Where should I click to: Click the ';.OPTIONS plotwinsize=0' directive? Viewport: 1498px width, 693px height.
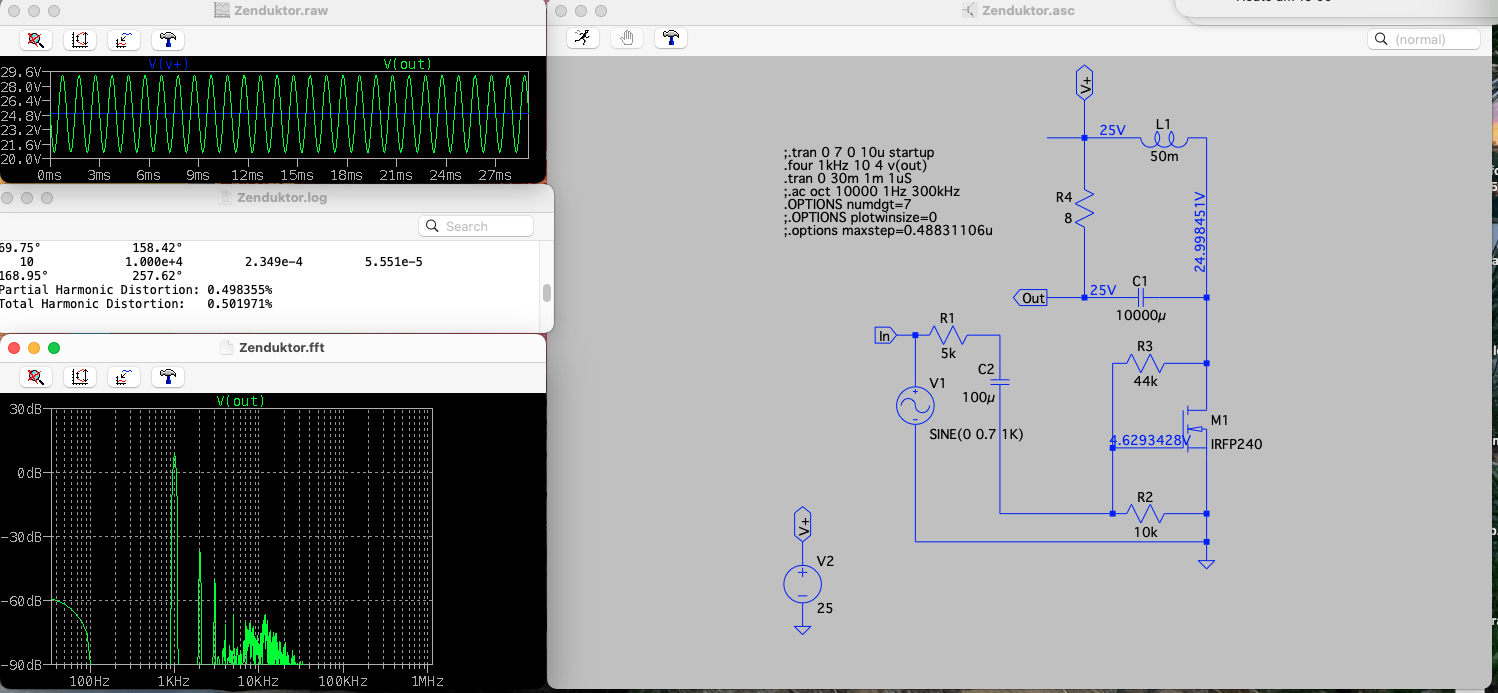point(860,218)
